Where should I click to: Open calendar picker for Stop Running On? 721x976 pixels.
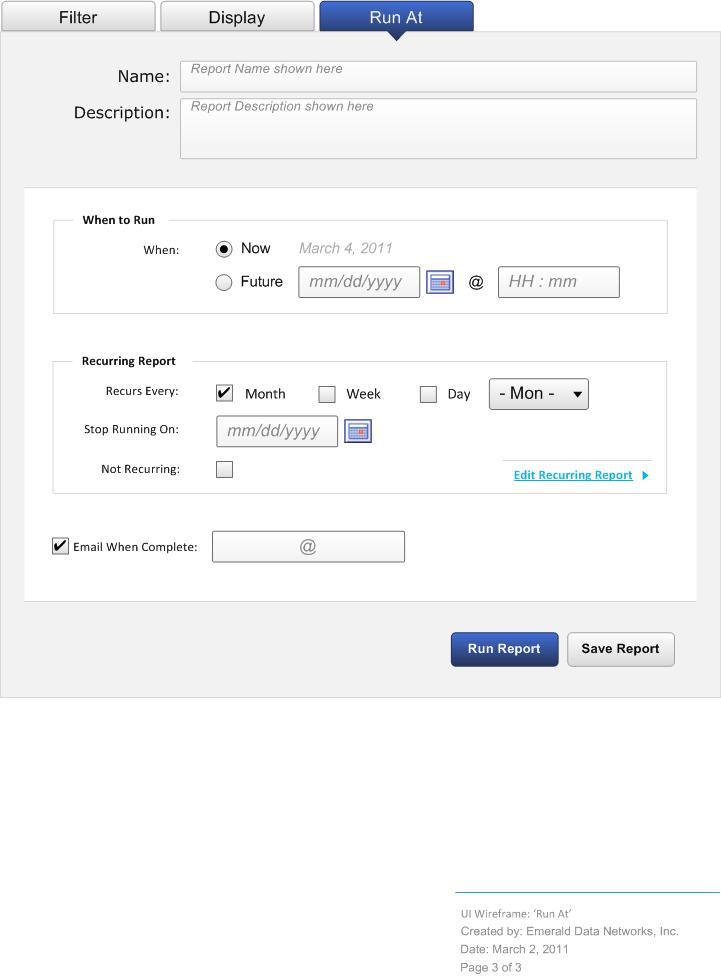click(x=358, y=431)
